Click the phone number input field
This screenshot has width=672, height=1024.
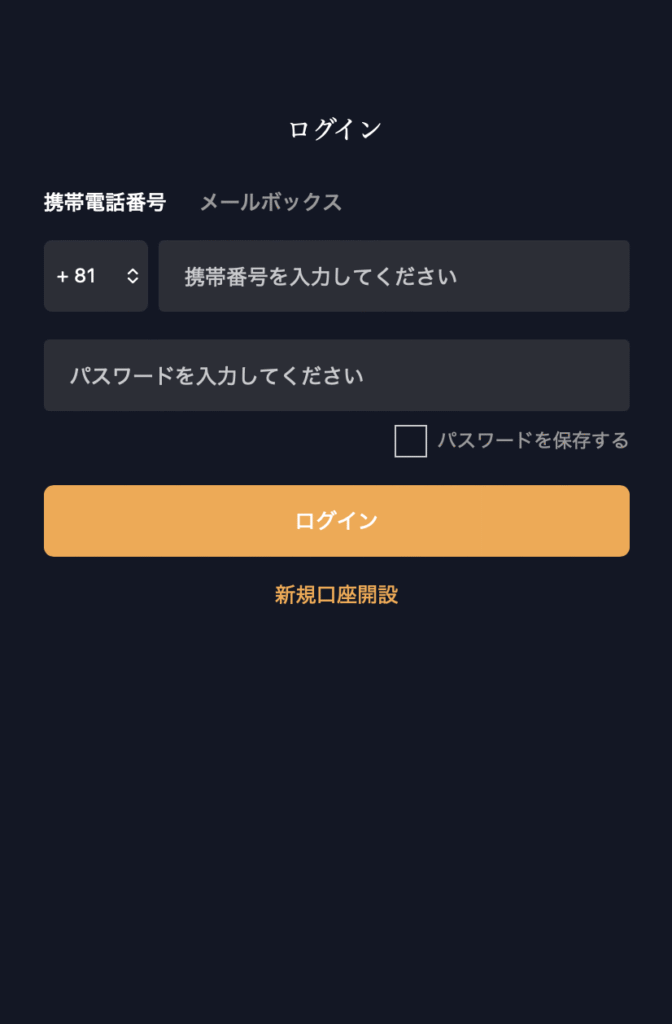point(393,276)
